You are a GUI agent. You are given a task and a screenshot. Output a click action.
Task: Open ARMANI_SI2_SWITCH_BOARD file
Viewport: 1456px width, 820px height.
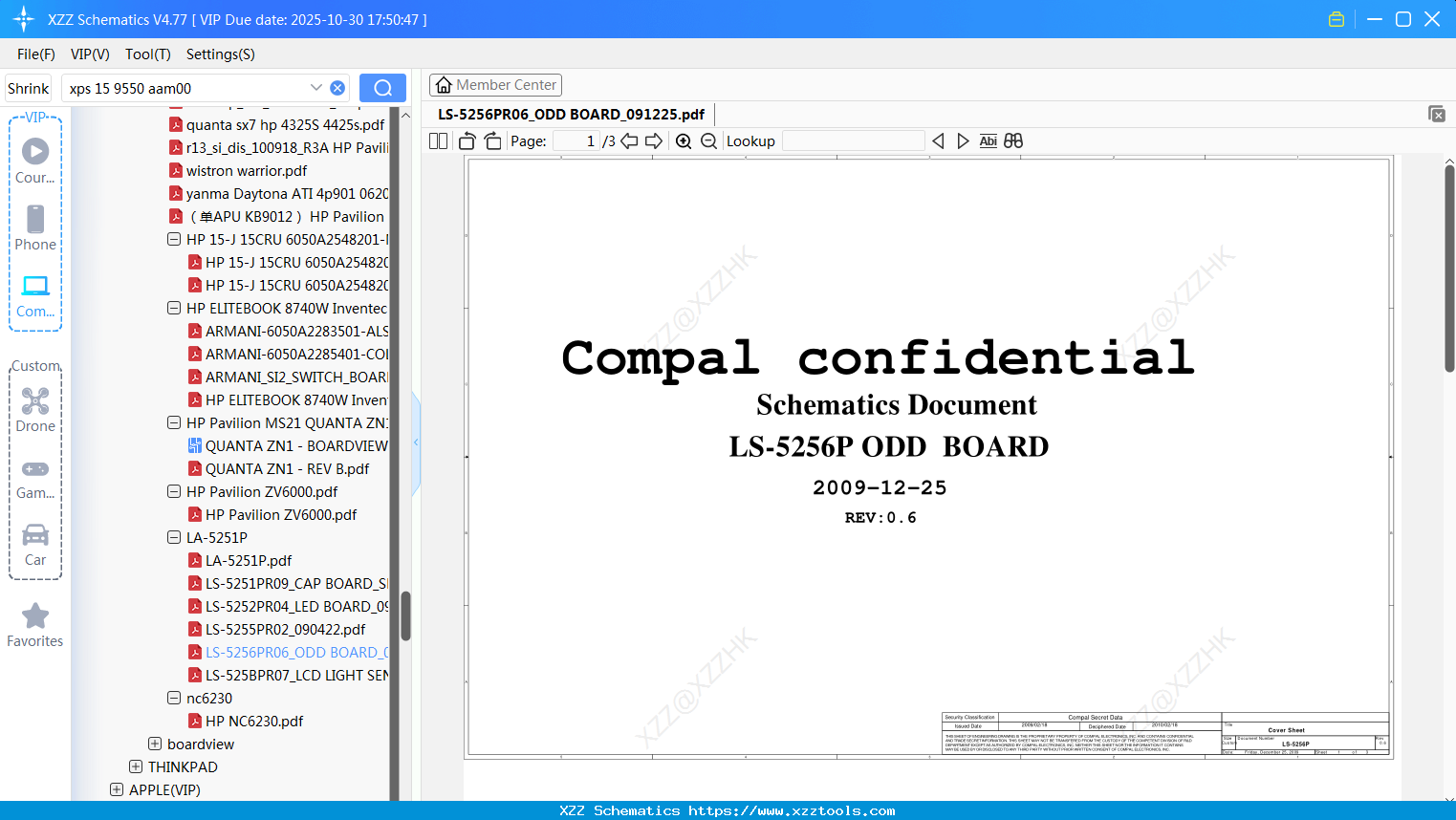[296, 377]
